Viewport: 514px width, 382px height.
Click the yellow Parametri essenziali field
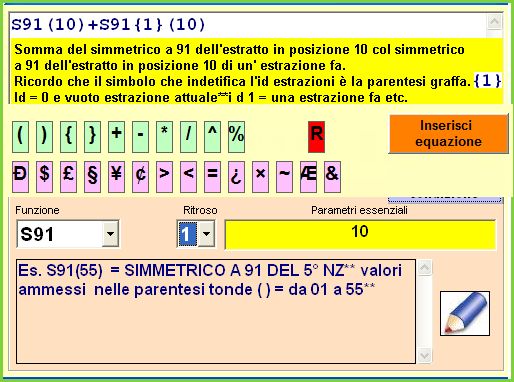tap(360, 234)
